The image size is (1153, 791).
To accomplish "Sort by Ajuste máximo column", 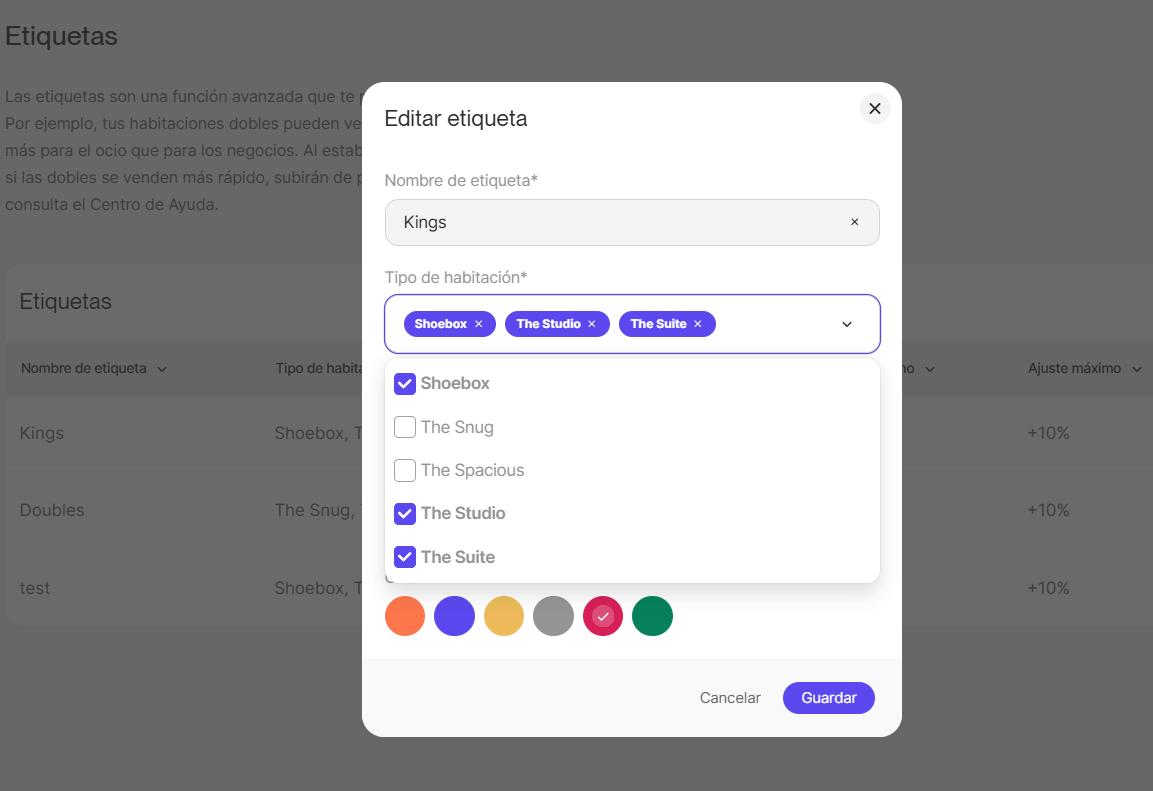I will coord(1084,369).
